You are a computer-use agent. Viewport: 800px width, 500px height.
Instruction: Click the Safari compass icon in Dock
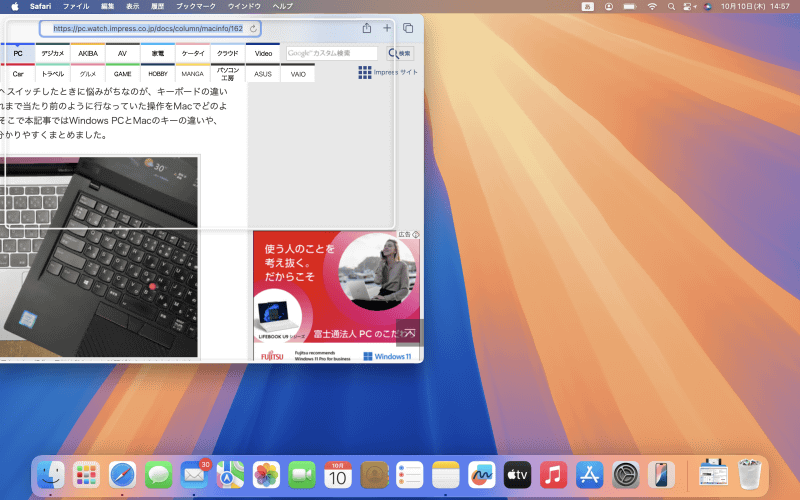pos(122,475)
